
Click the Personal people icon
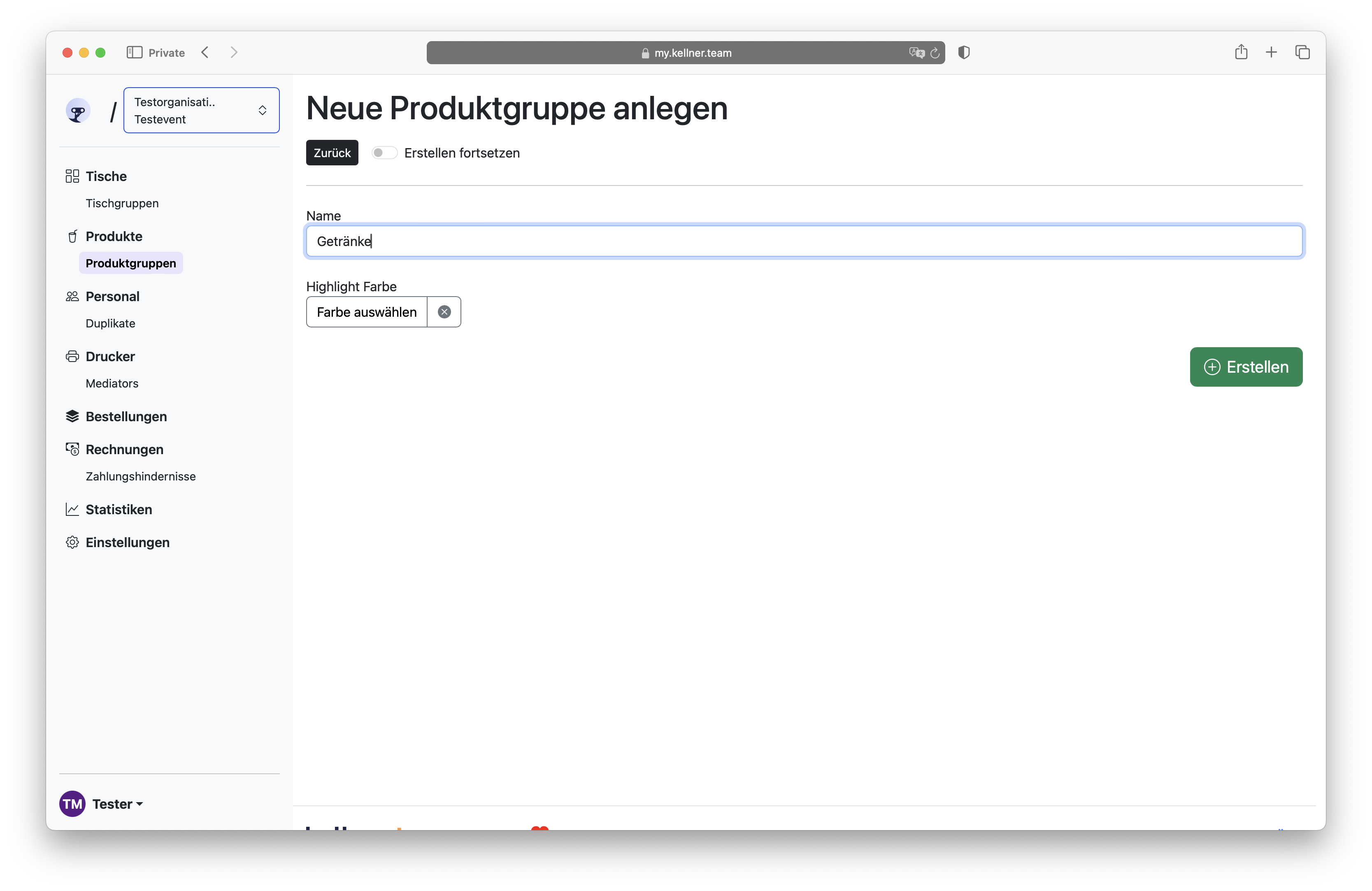72,296
